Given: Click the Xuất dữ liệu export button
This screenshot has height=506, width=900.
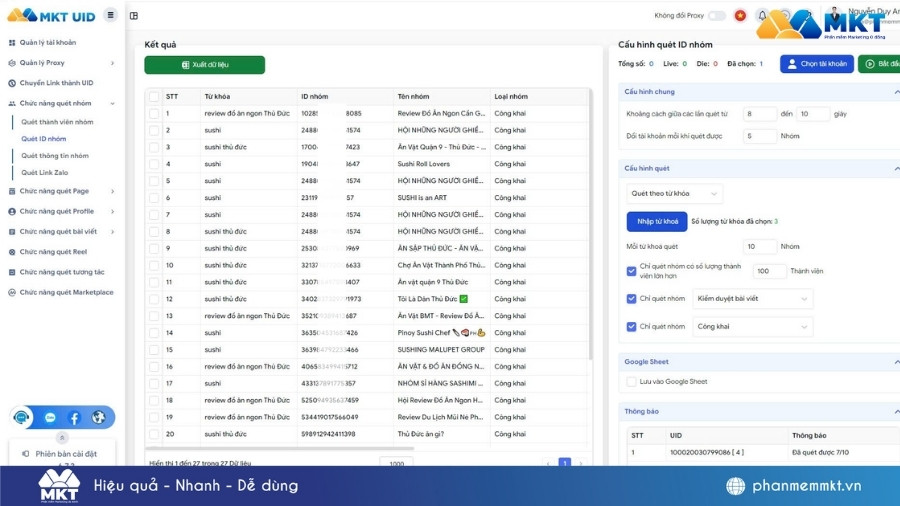Looking at the screenshot, I should (205, 65).
